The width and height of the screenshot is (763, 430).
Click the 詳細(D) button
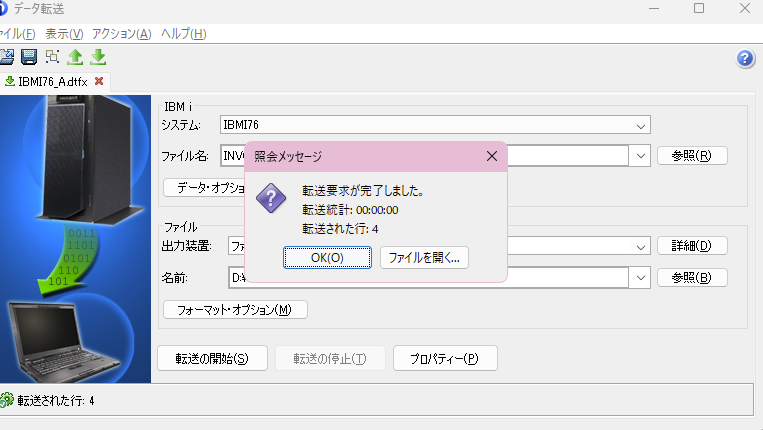[x=692, y=246]
